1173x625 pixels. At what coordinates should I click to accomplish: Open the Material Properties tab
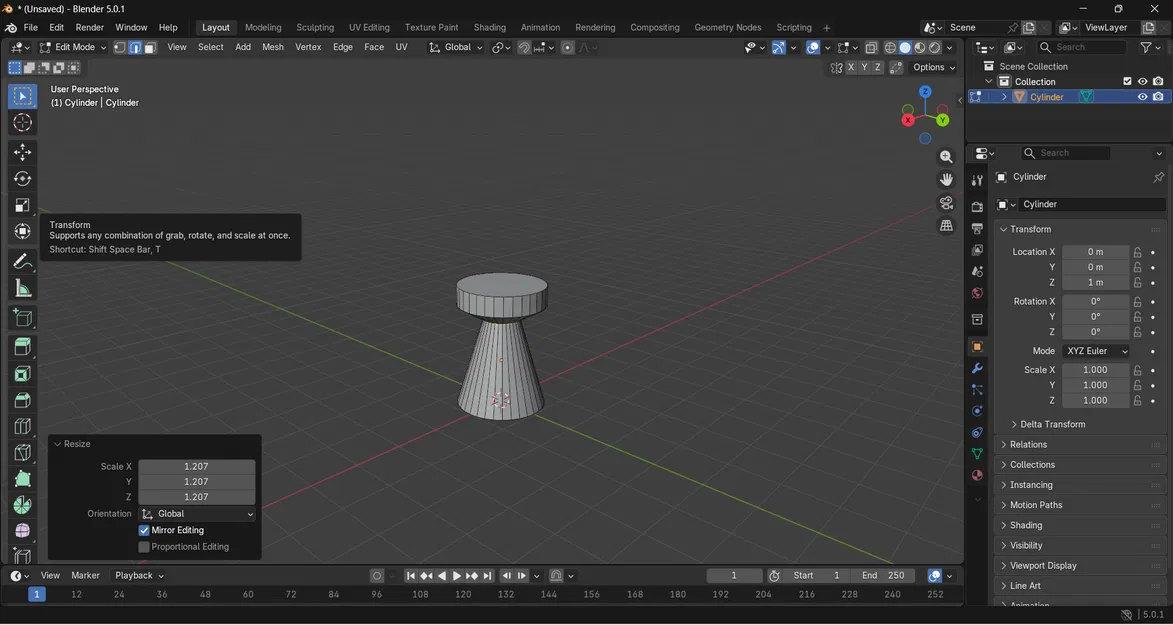click(x=977, y=475)
